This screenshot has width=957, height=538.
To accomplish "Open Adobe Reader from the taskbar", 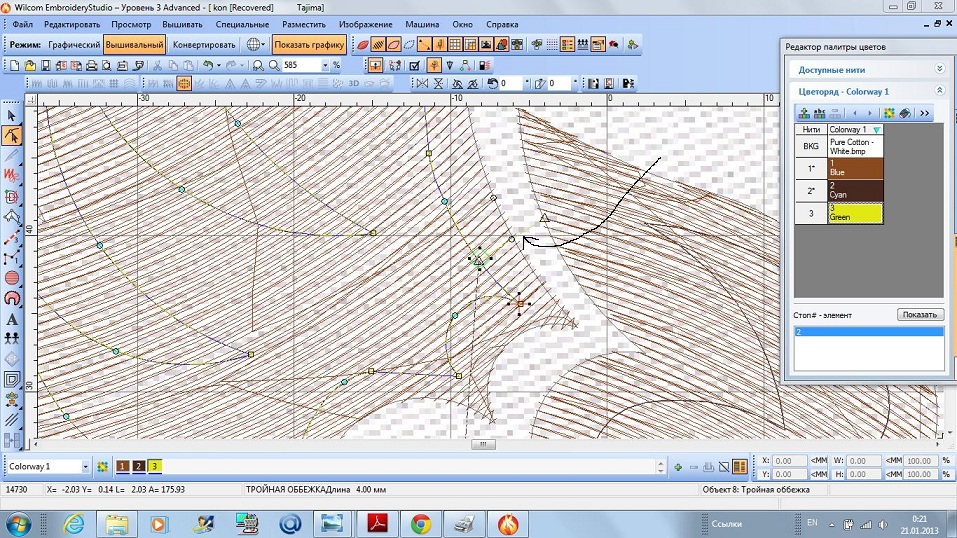I will [375, 523].
